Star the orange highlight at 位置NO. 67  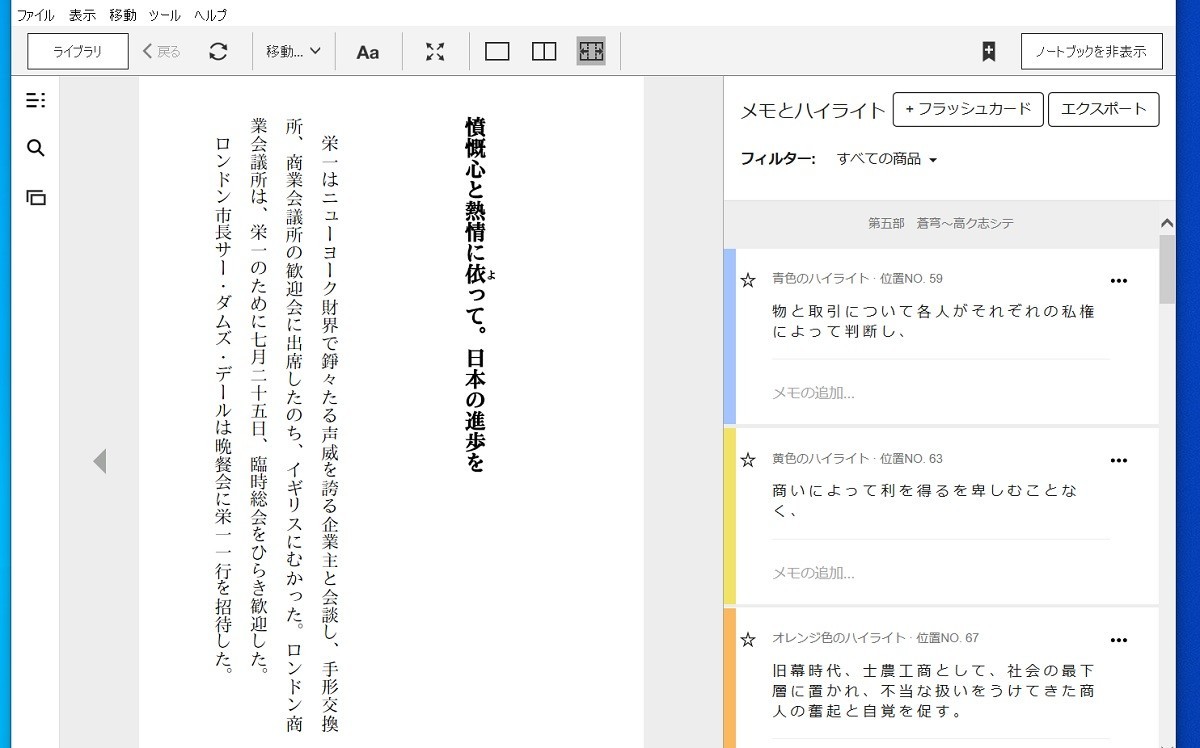[747, 639]
